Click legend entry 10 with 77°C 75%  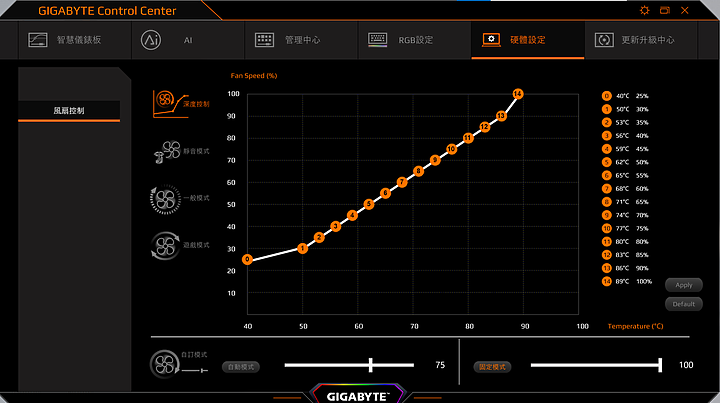(625, 229)
